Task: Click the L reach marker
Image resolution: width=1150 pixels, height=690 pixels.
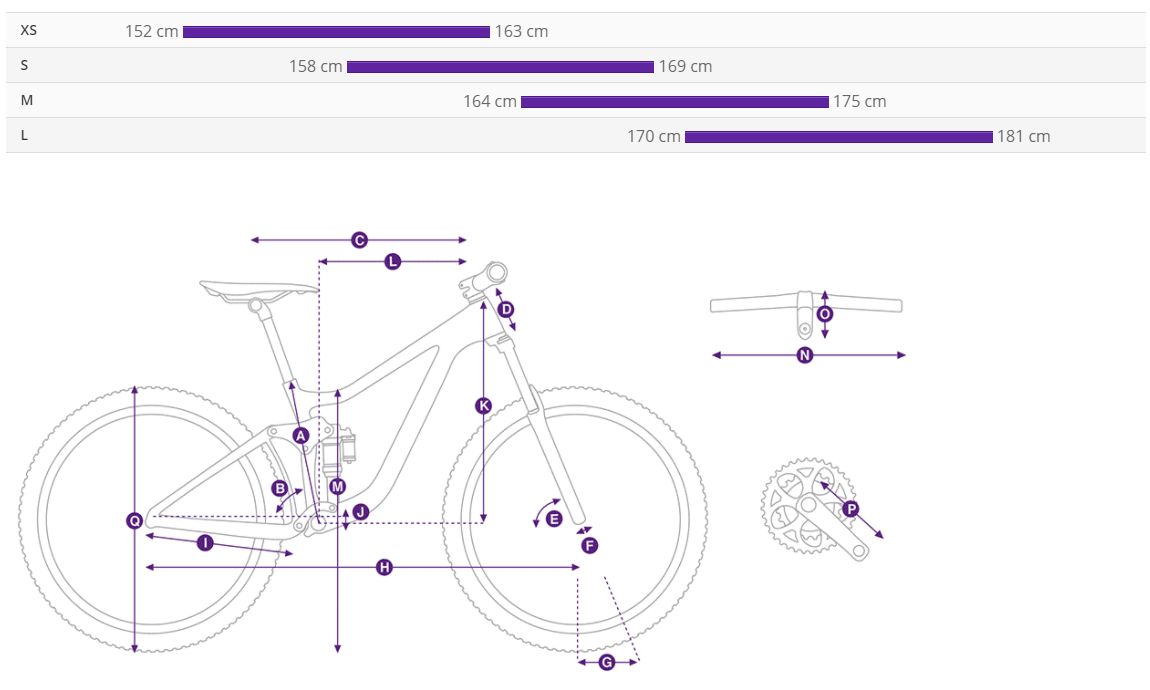Action: (392, 261)
